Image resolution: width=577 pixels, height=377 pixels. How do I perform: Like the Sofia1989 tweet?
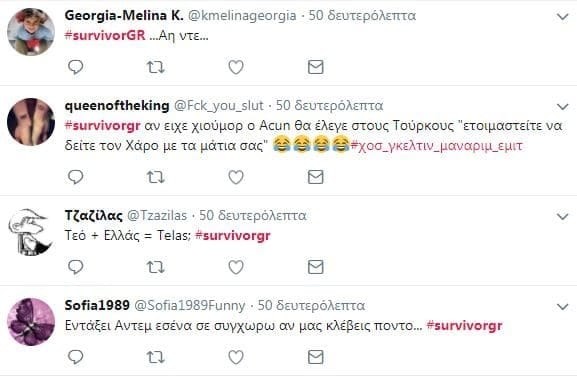(x=236, y=357)
